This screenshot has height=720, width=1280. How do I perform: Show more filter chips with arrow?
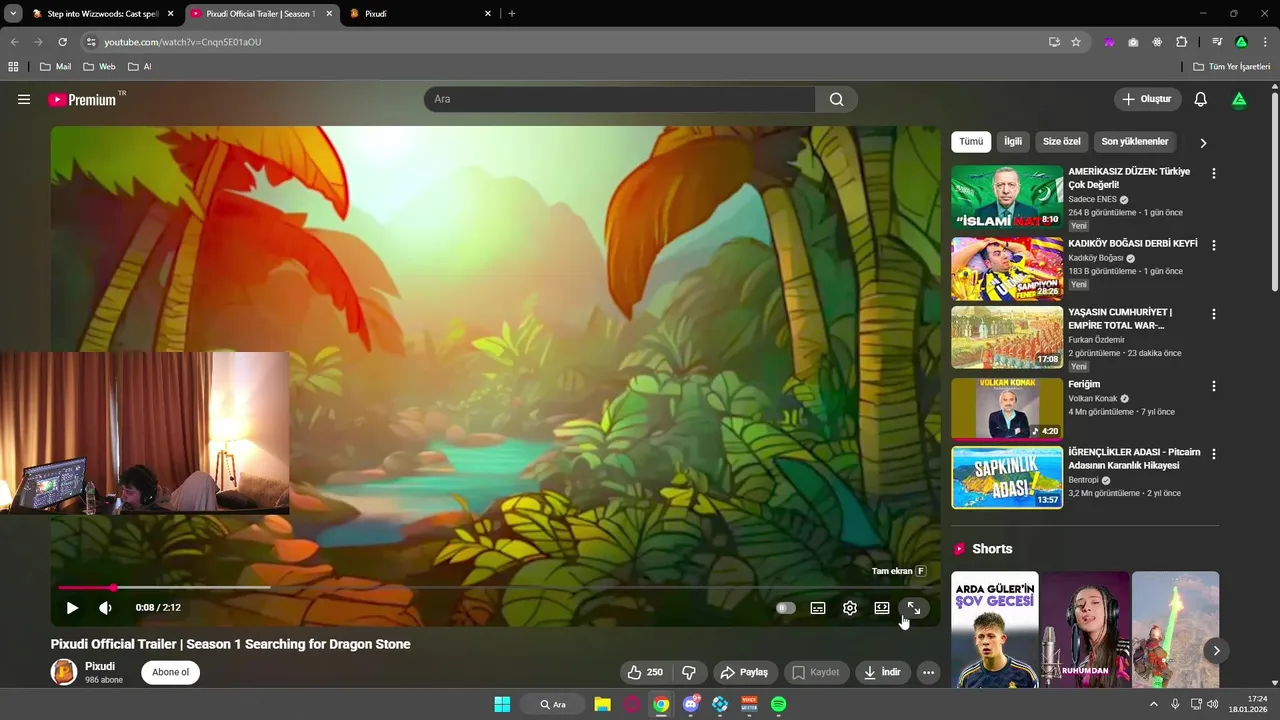(x=1203, y=143)
